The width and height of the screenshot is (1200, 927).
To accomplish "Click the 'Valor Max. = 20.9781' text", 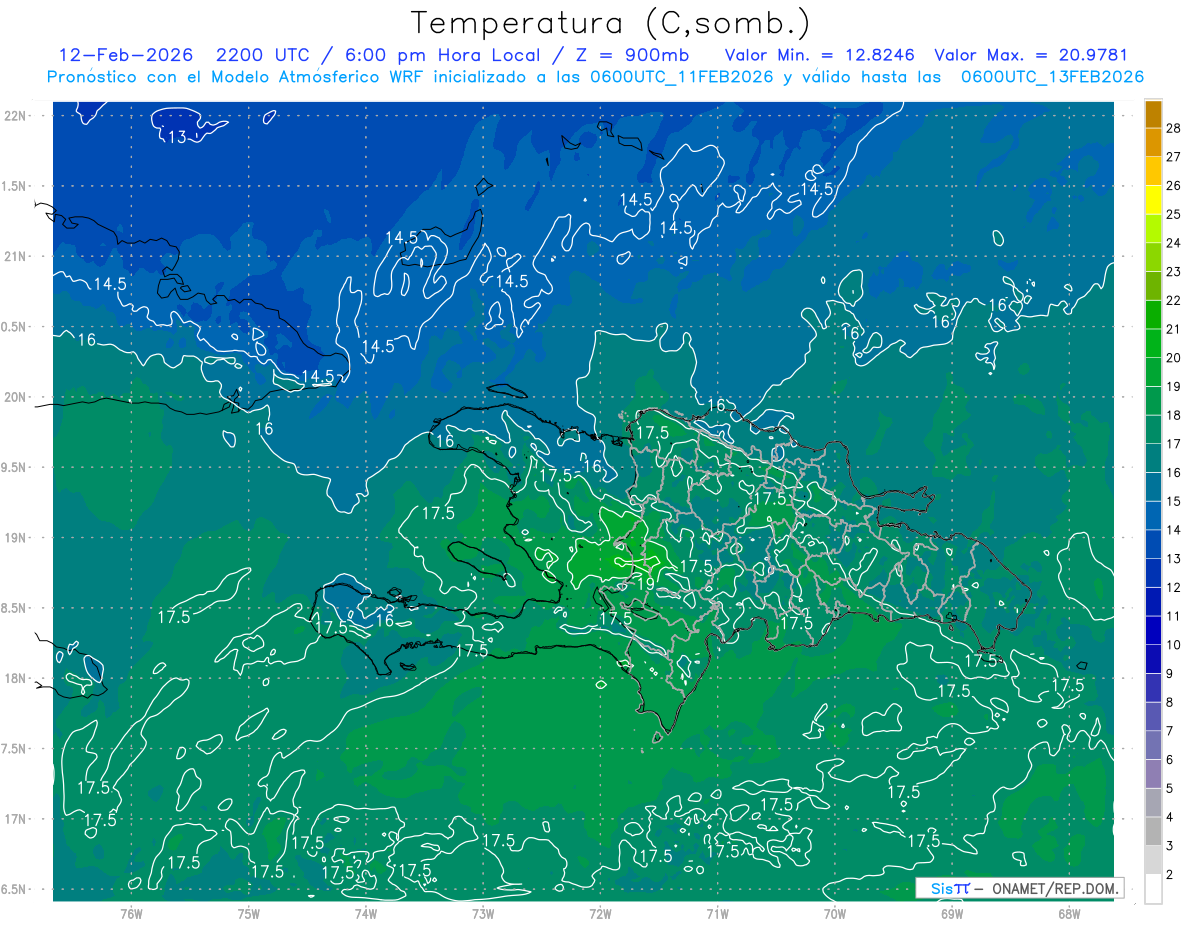I will click(x=1030, y=55).
